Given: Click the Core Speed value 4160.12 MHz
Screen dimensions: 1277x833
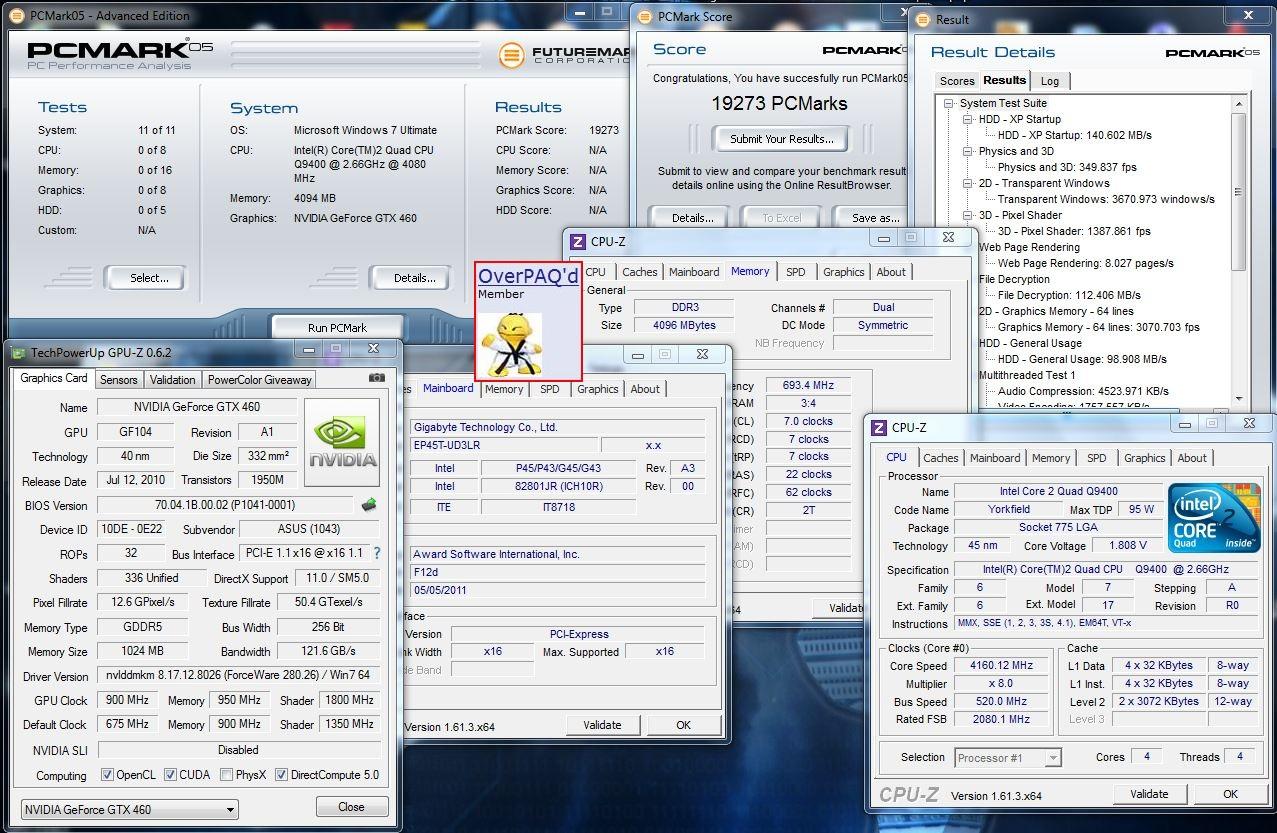Looking at the screenshot, I should click(1001, 665).
